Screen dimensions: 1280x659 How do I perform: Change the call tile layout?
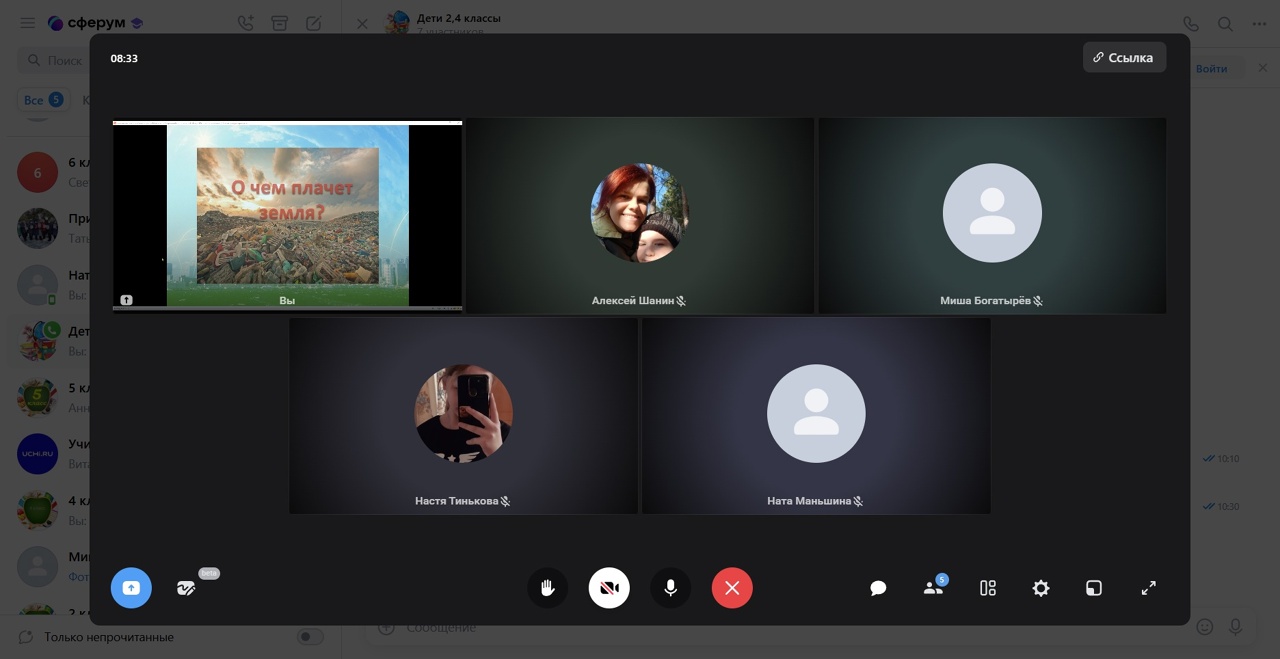pyautogui.click(x=988, y=588)
